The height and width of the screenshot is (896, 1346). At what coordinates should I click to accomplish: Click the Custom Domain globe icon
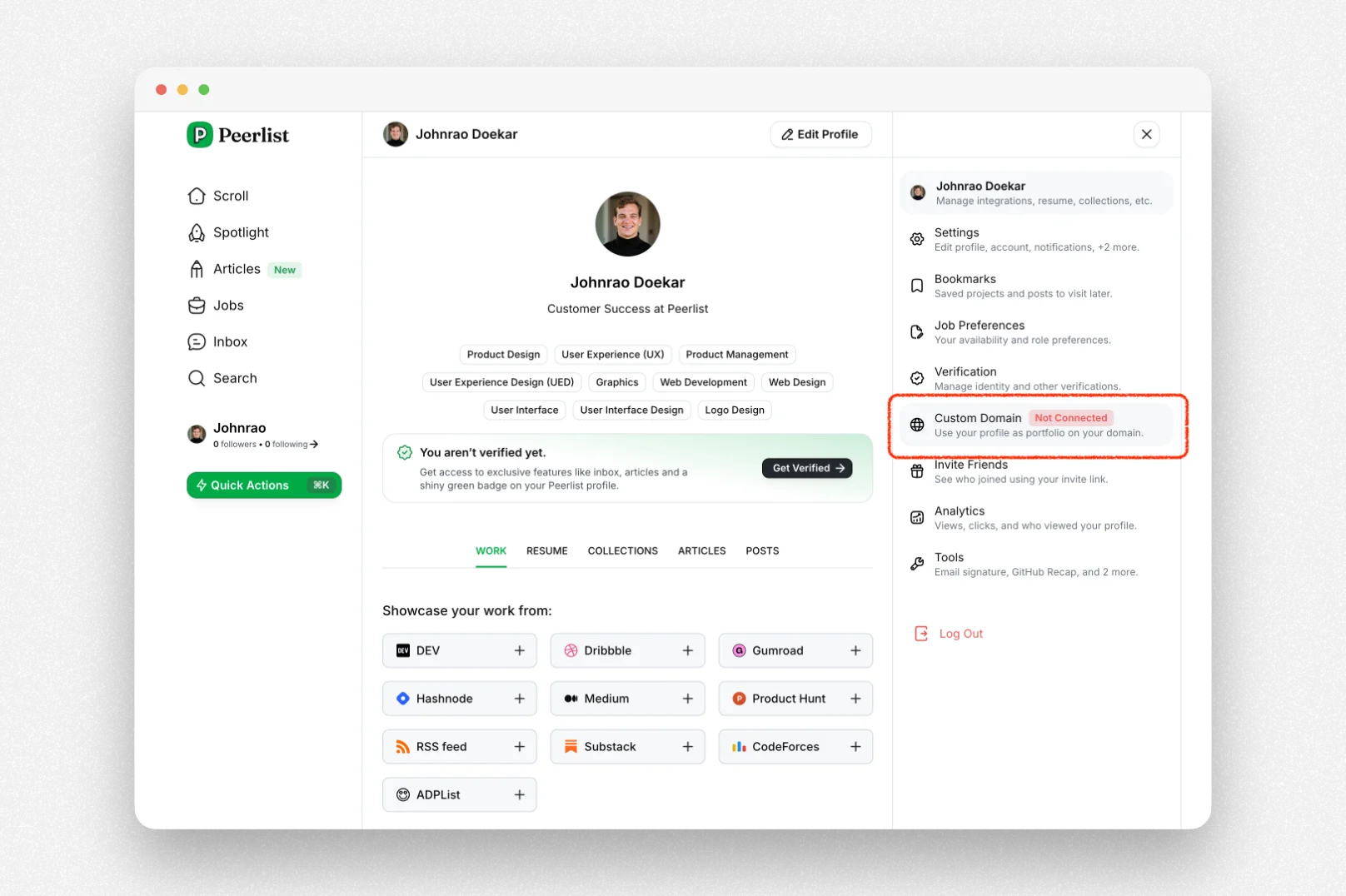[x=917, y=425]
